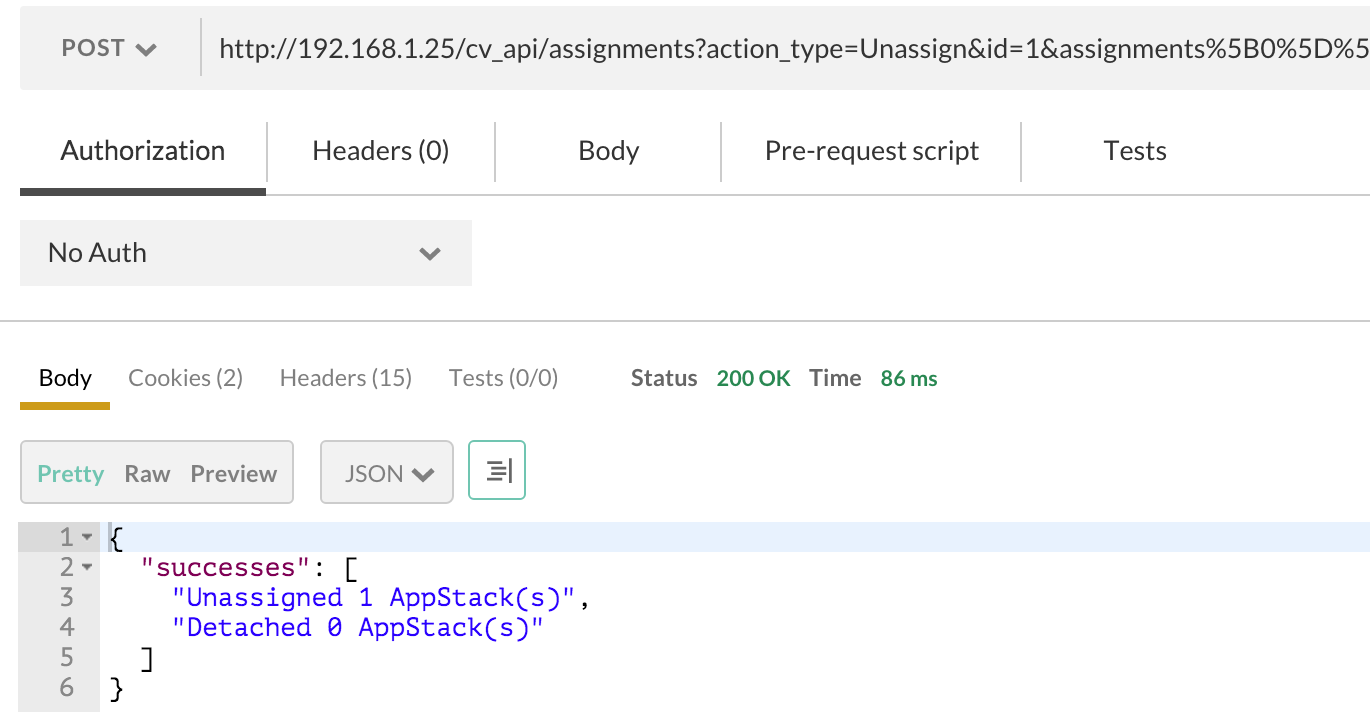The width and height of the screenshot is (1370, 712).
Task: Click the wrap lines icon button
Action: (497, 471)
